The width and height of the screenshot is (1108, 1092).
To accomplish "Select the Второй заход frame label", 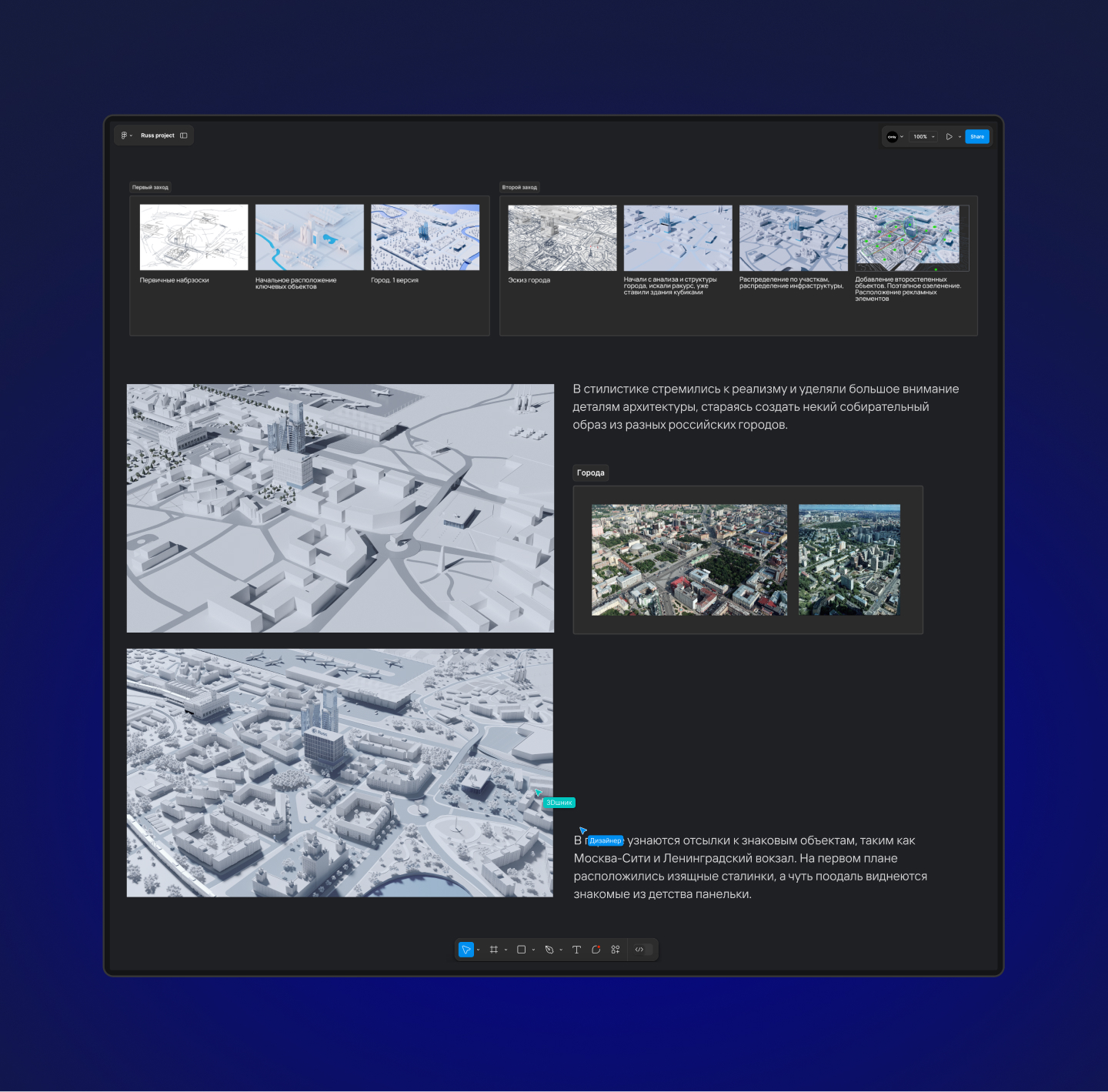I will [519, 187].
